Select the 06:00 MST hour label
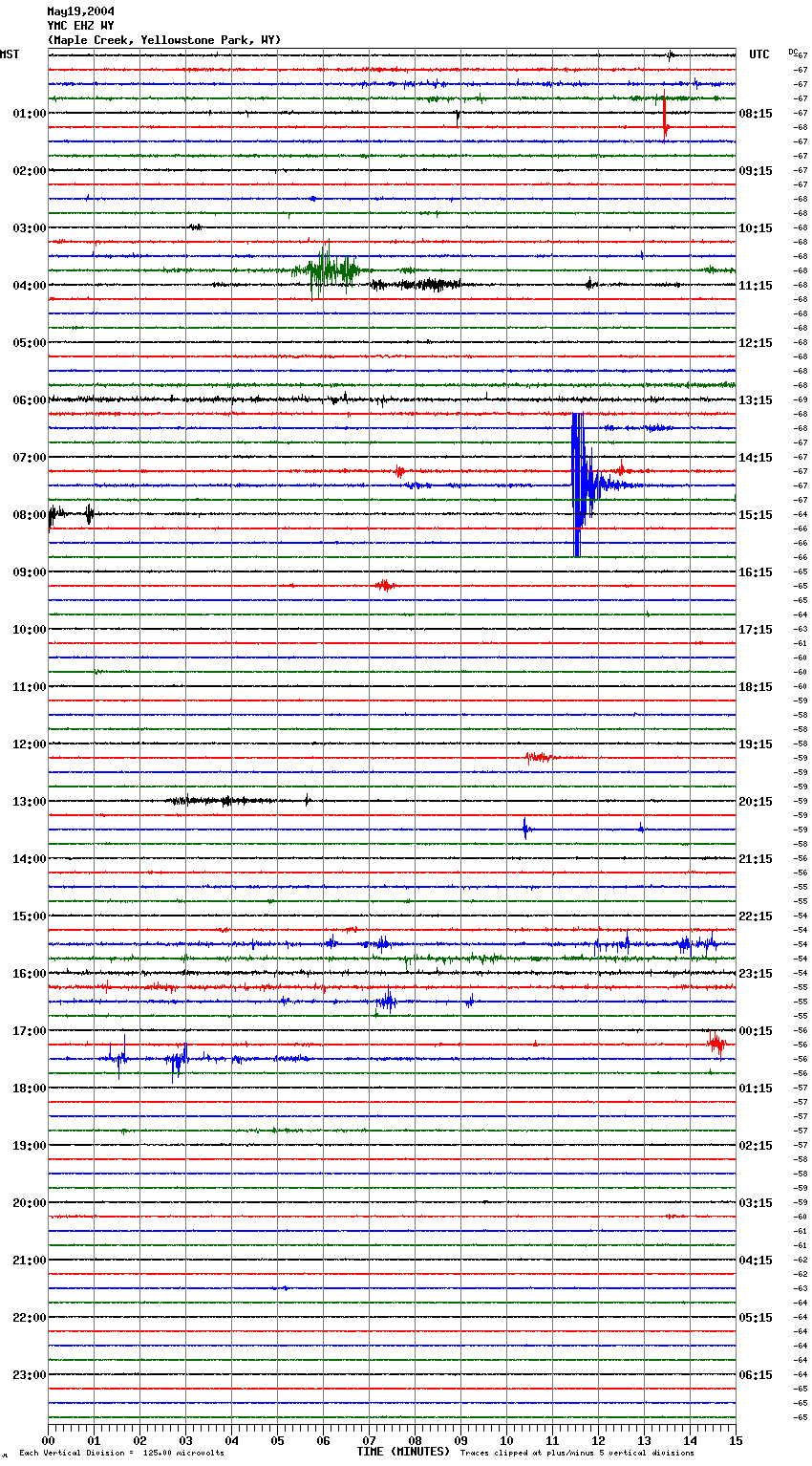This screenshot has height=1466, width=812. pos(30,400)
